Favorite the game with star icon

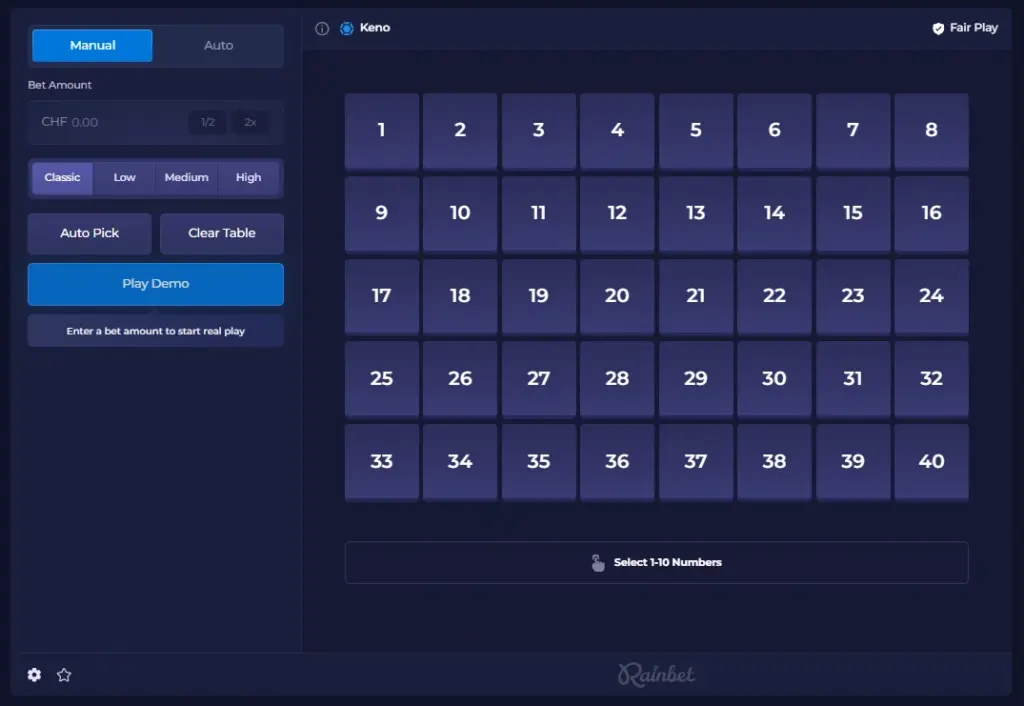click(64, 675)
